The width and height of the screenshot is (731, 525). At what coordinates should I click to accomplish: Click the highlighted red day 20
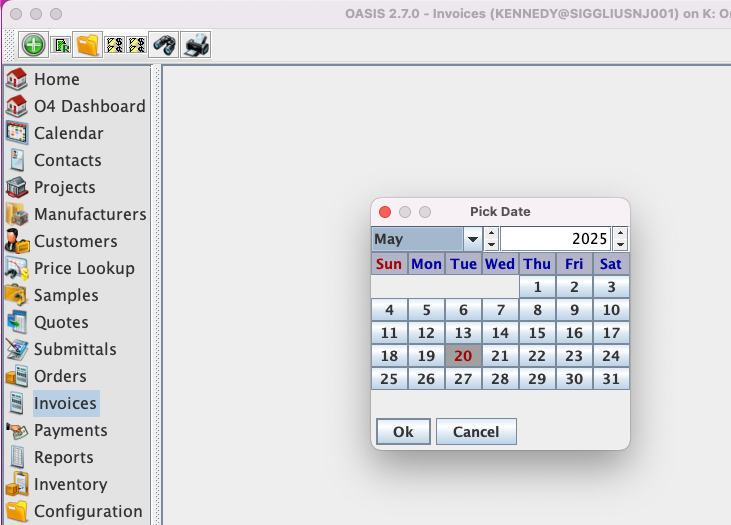pyautogui.click(x=463, y=356)
